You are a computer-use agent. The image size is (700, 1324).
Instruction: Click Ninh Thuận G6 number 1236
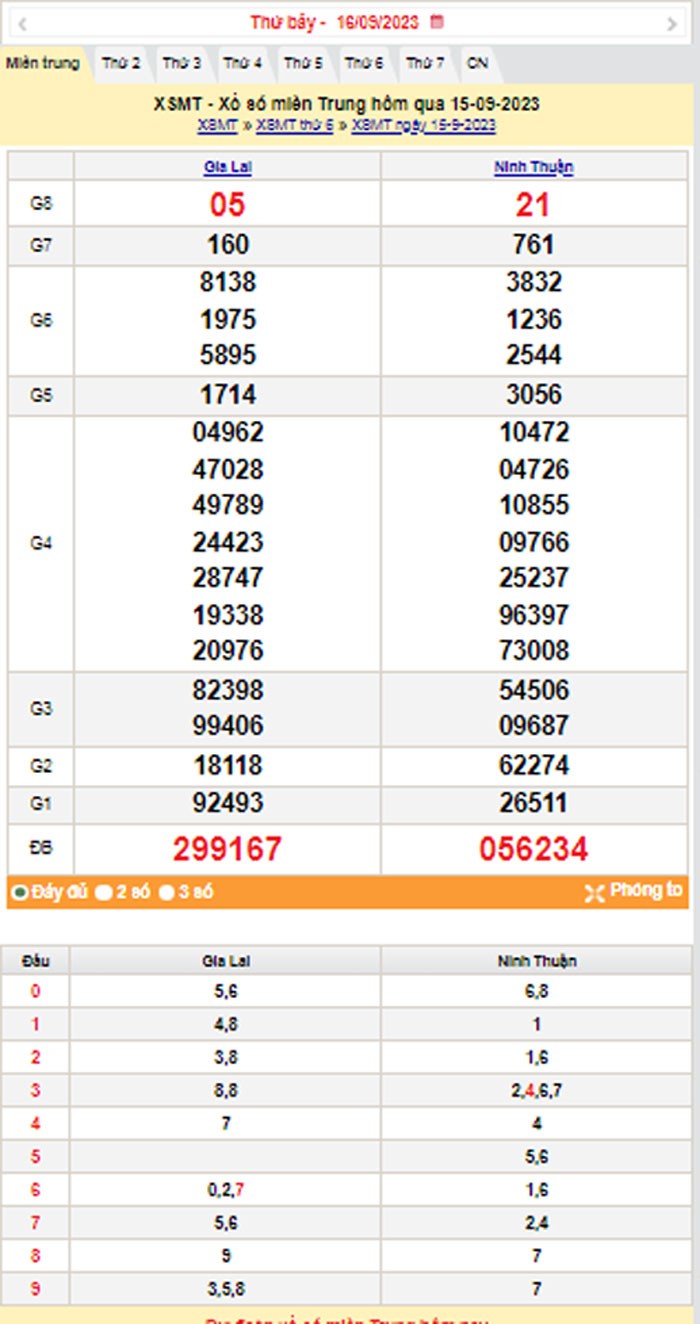(x=534, y=320)
